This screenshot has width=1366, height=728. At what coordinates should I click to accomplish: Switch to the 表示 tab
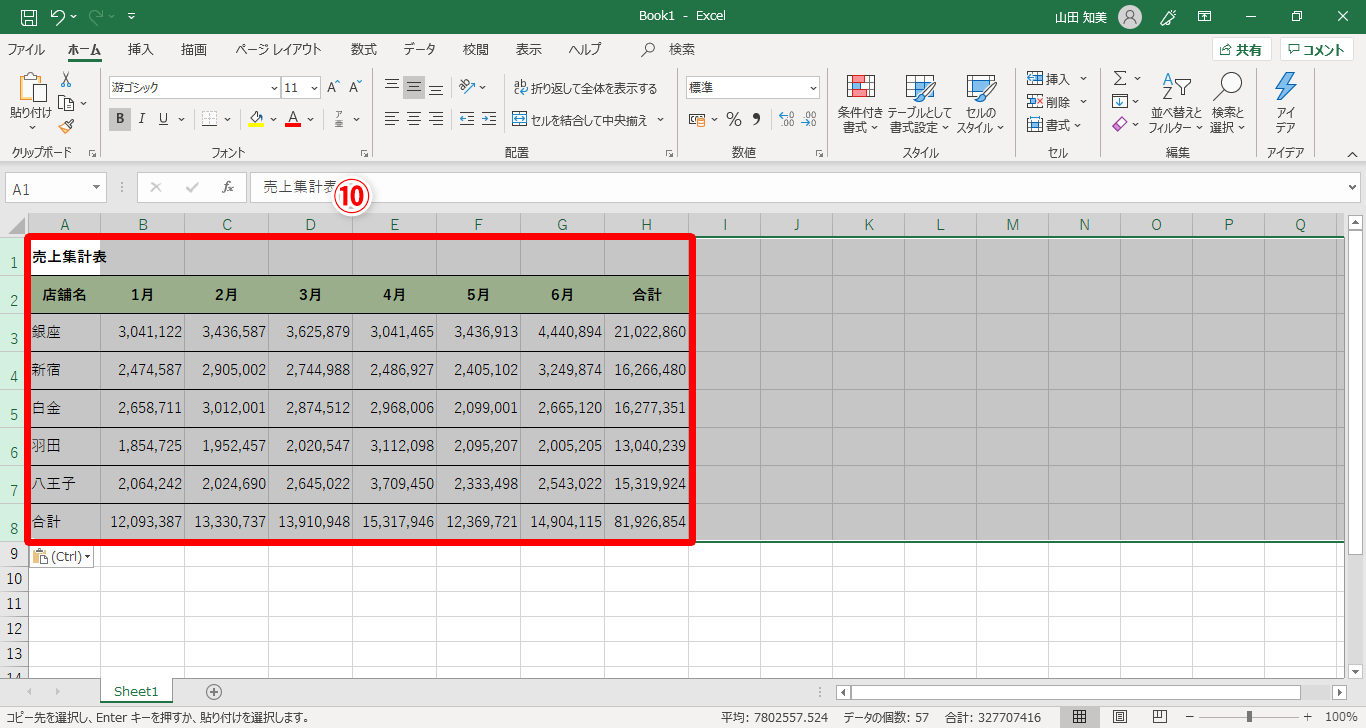coord(529,49)
